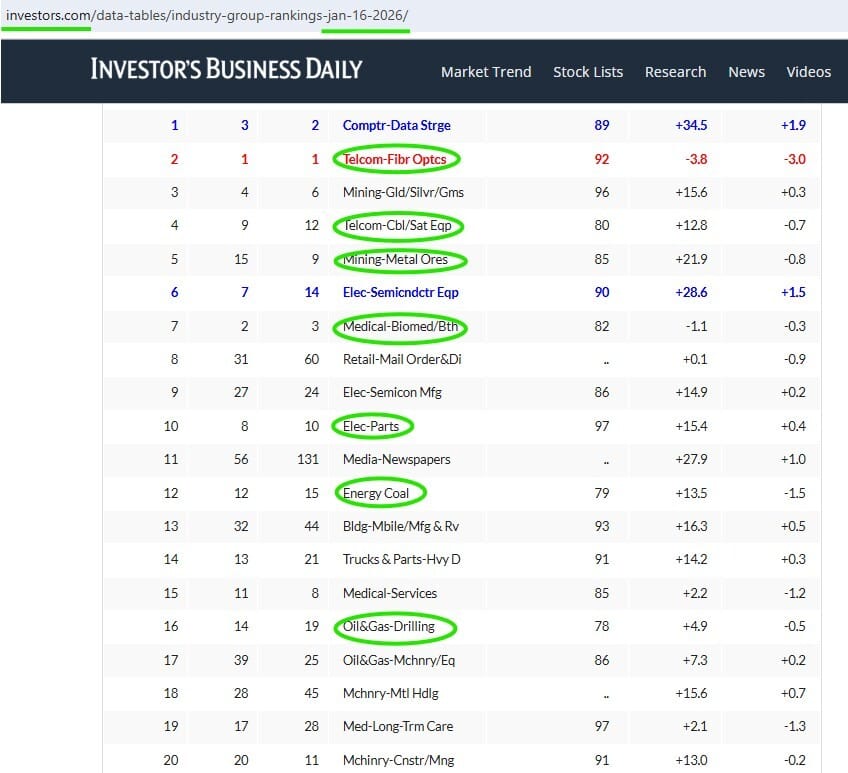
Task: Select the Telcom-Cbl/Sat Eqp group name
Action: click(397, 226)
